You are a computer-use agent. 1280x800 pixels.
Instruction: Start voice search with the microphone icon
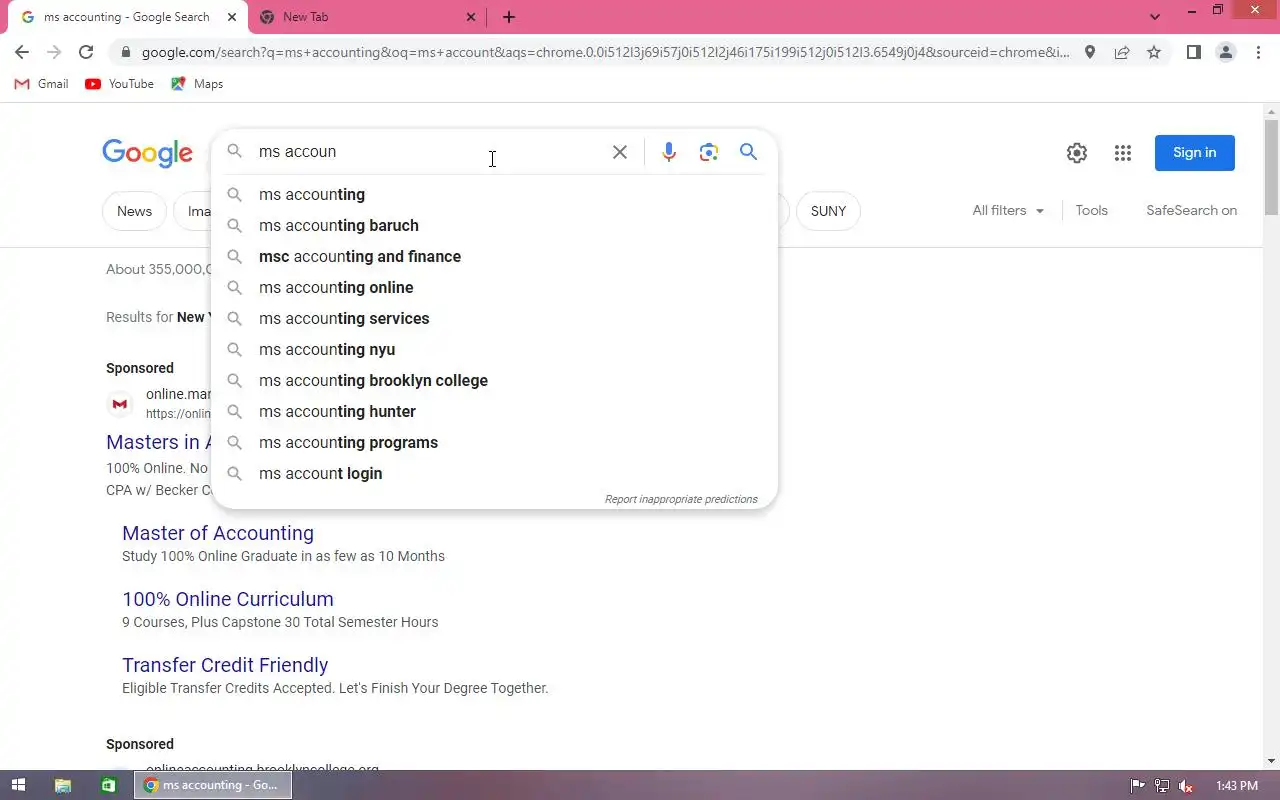coord(669,152)
